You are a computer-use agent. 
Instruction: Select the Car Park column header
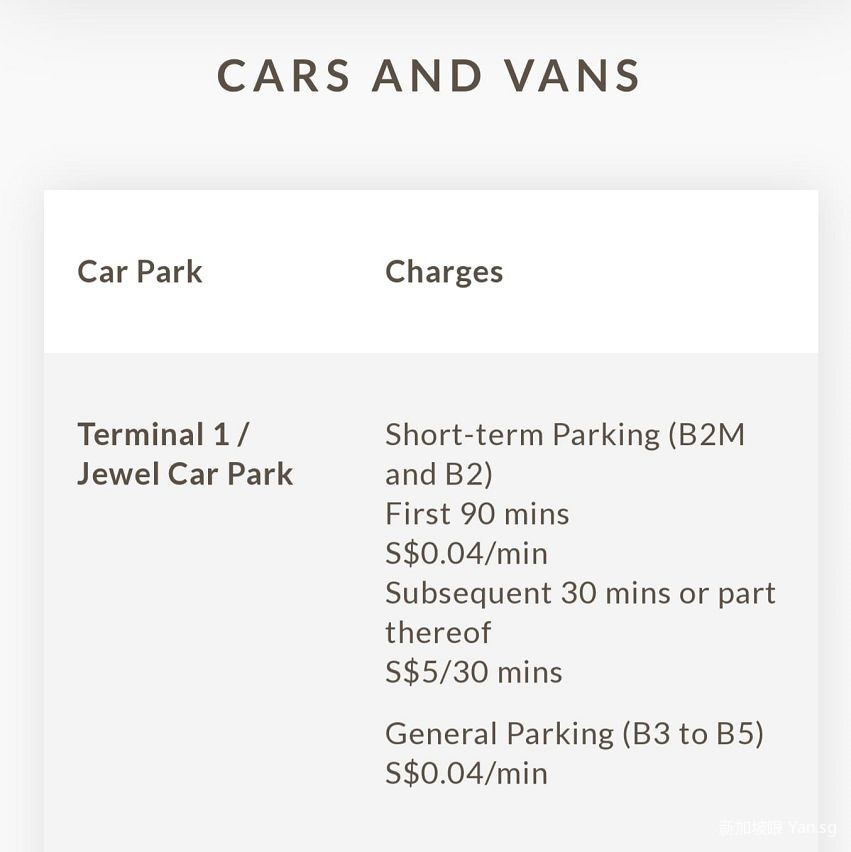(140, 272)
